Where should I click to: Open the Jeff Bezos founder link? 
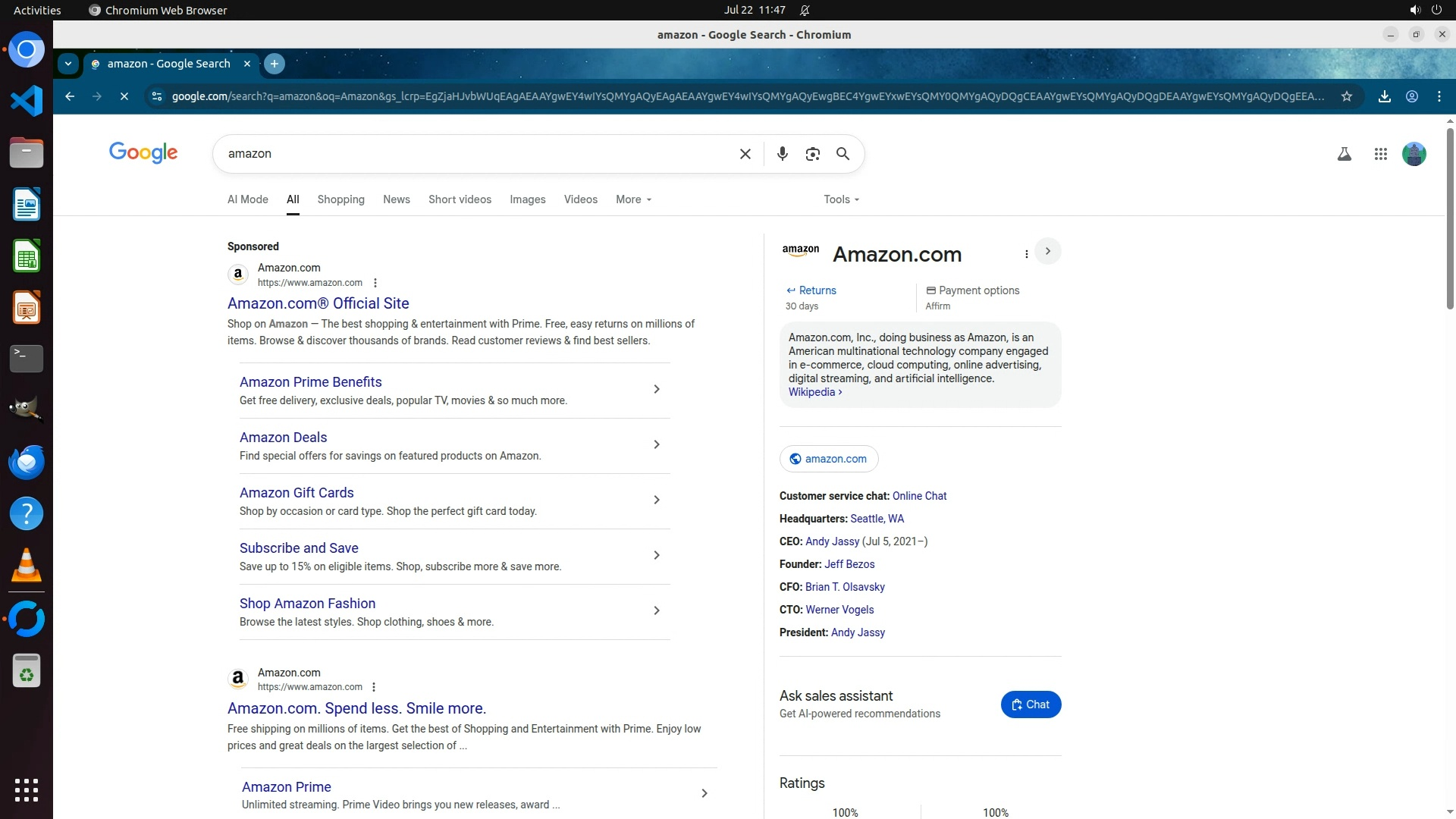pyautogui.click(x=849, y=564)
